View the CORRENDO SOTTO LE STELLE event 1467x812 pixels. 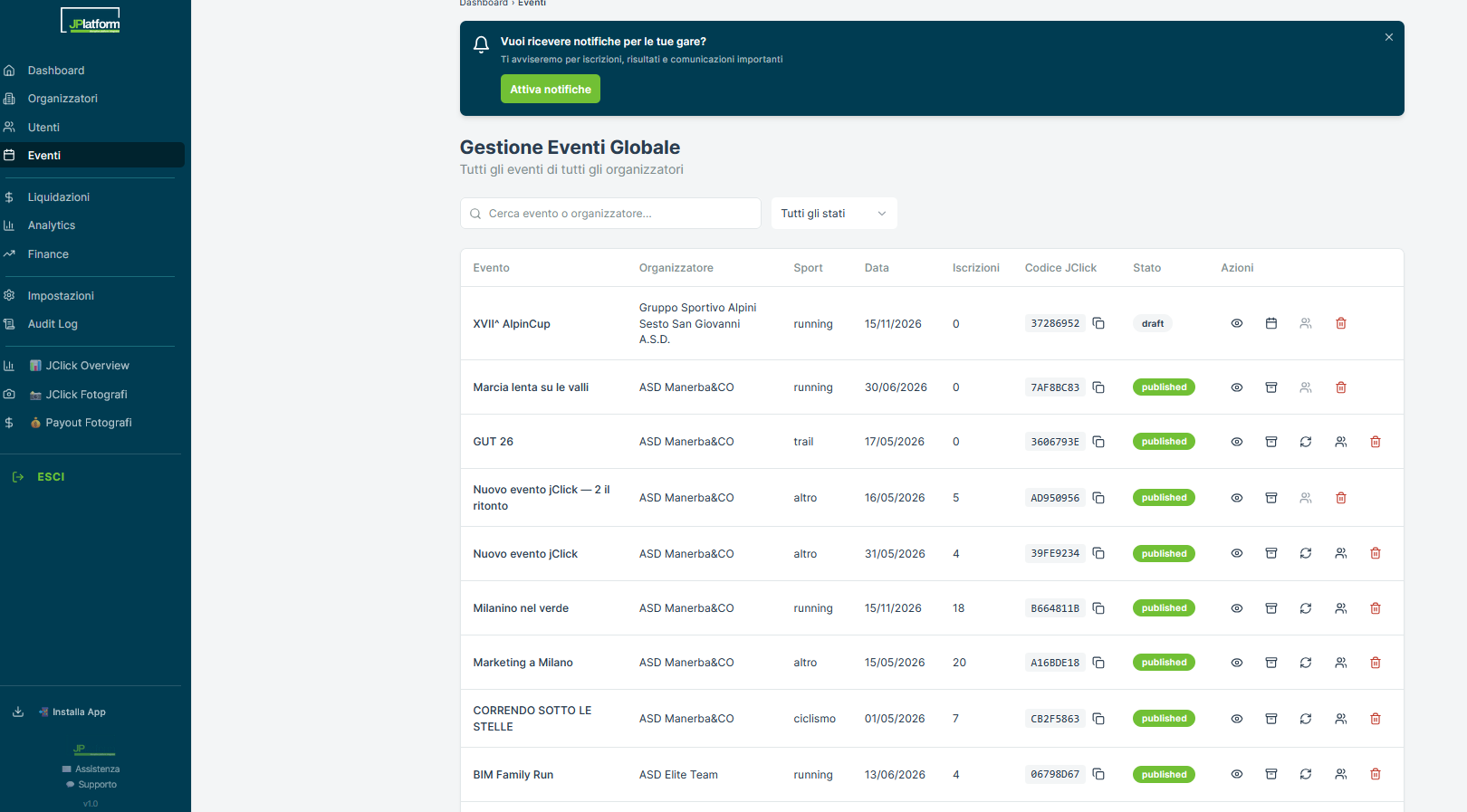[1237, 719]
